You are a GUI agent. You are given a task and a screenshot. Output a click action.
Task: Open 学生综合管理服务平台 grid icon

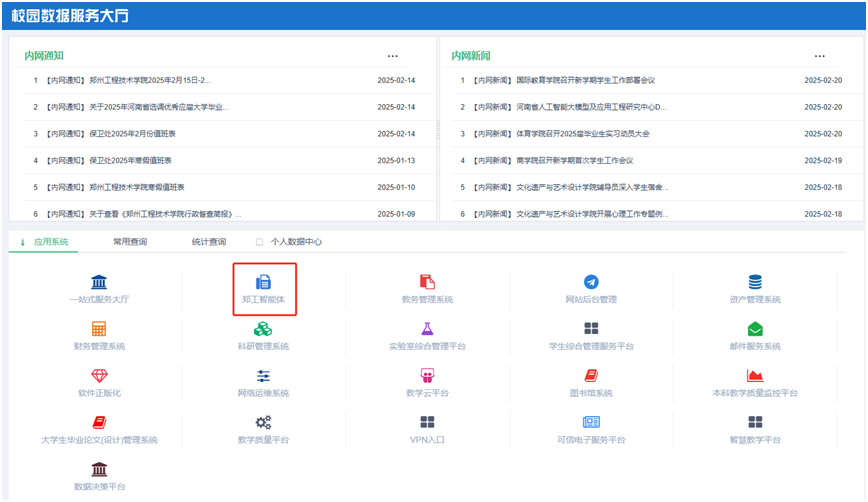click(x=591, y=329)
